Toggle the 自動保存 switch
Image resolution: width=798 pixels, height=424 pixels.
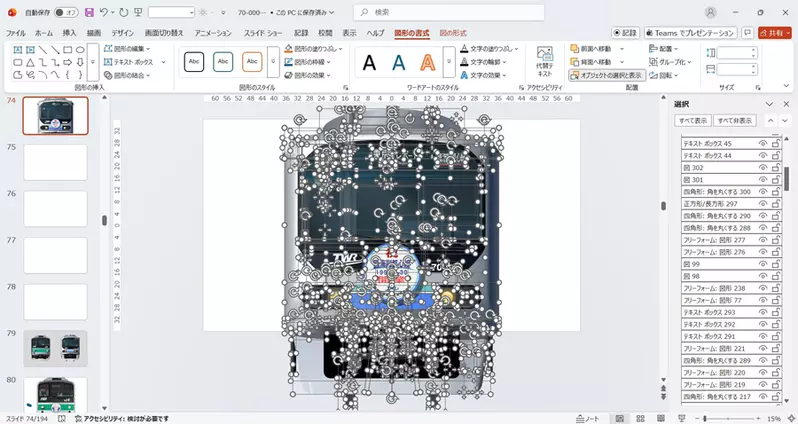coord(66,12)
